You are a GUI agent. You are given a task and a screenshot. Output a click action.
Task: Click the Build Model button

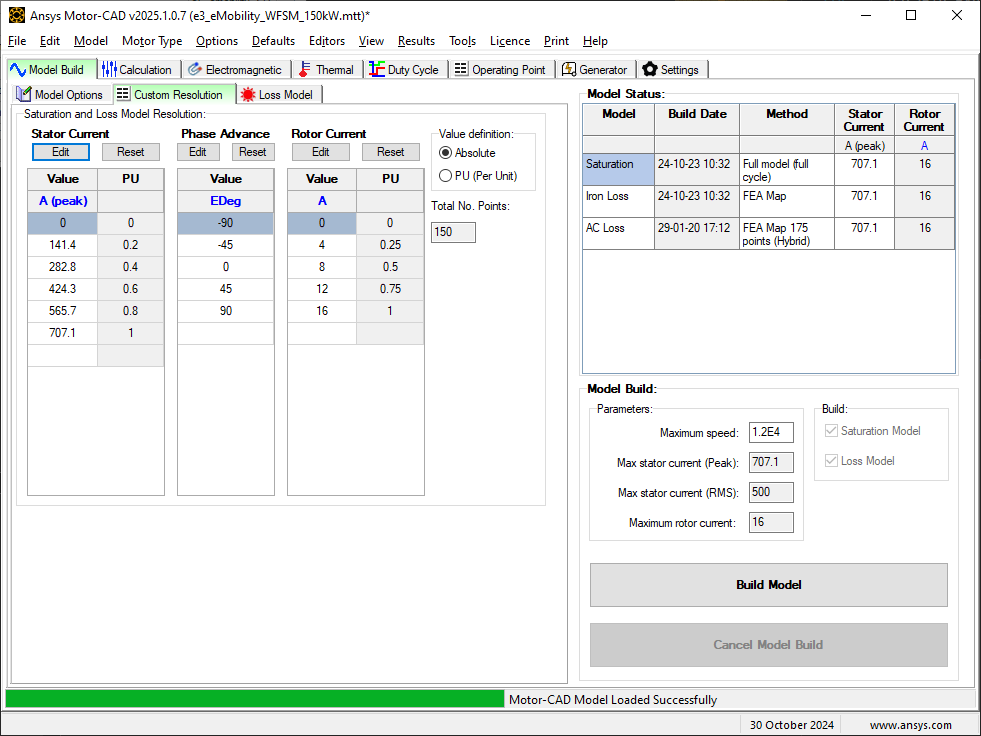768,585
